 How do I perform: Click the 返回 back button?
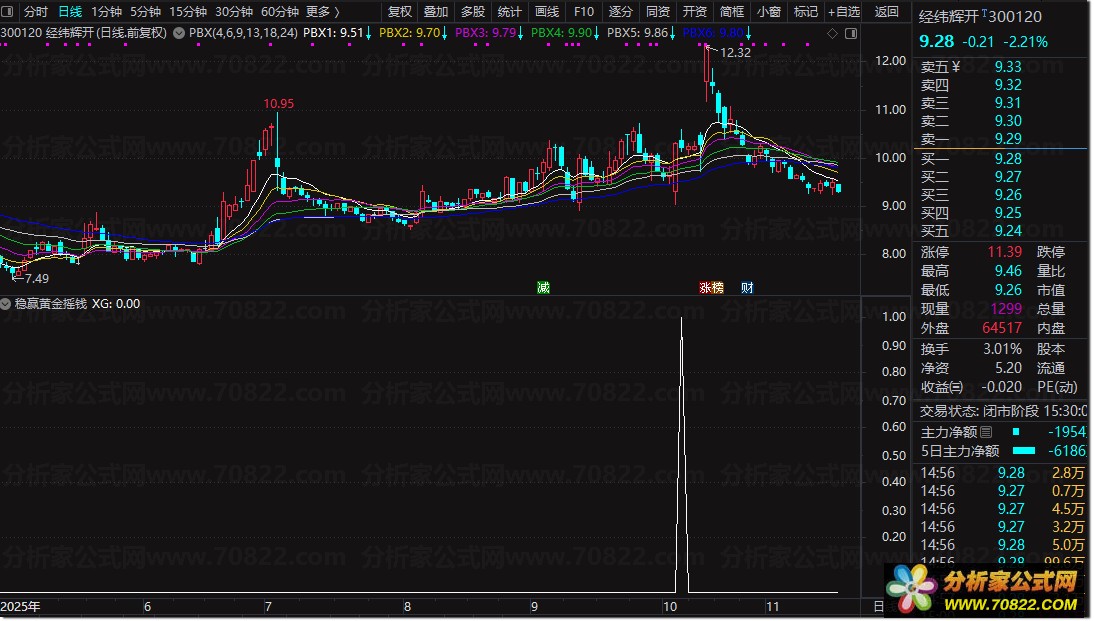tap(886, 12)
